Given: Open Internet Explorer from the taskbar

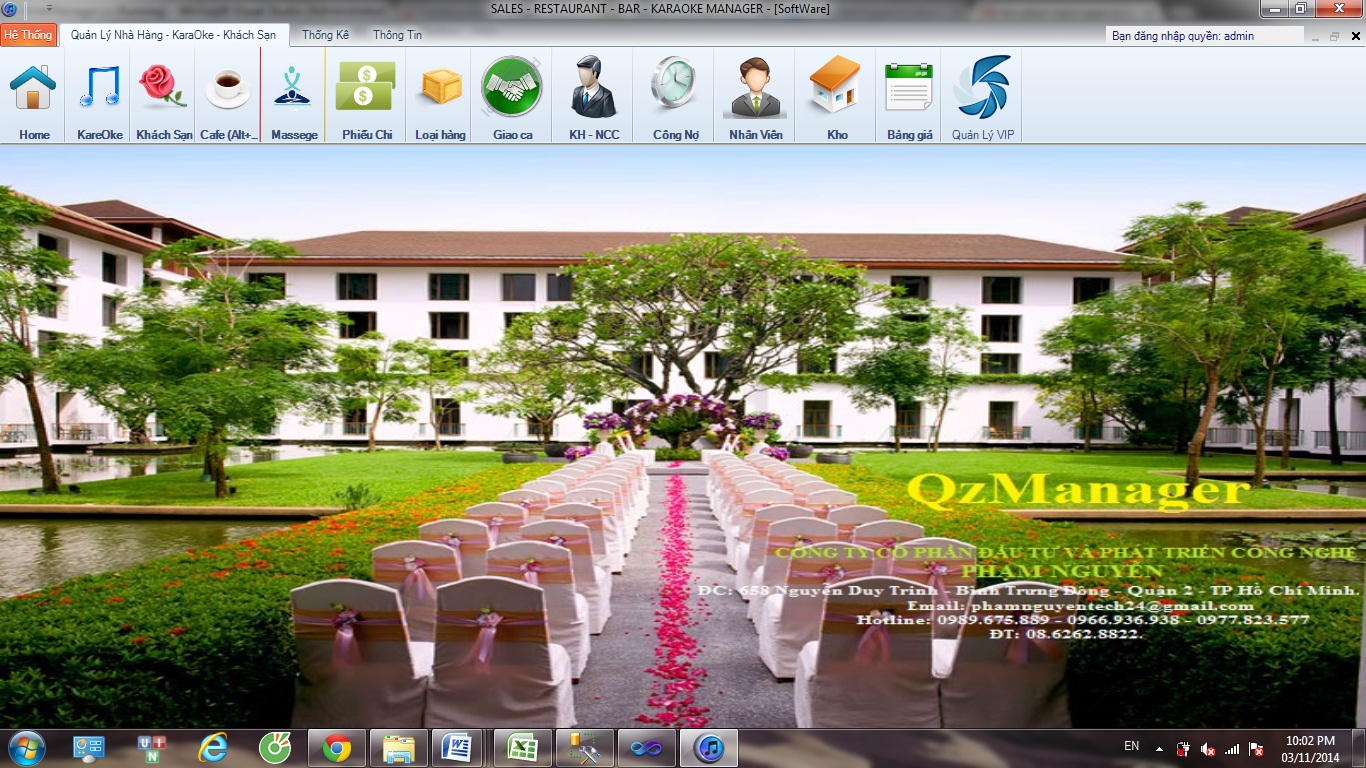Looking at the screenshot, I should point(213,748).
